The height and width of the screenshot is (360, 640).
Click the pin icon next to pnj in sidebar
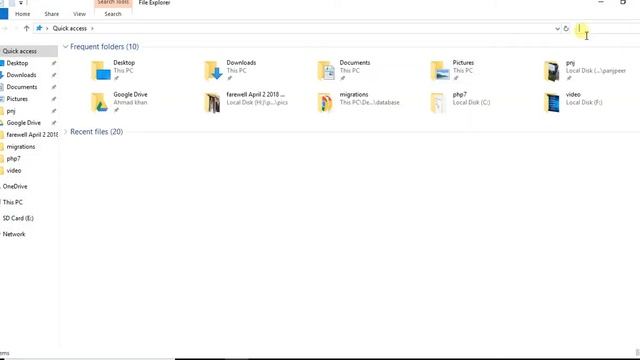click(53, 111)
